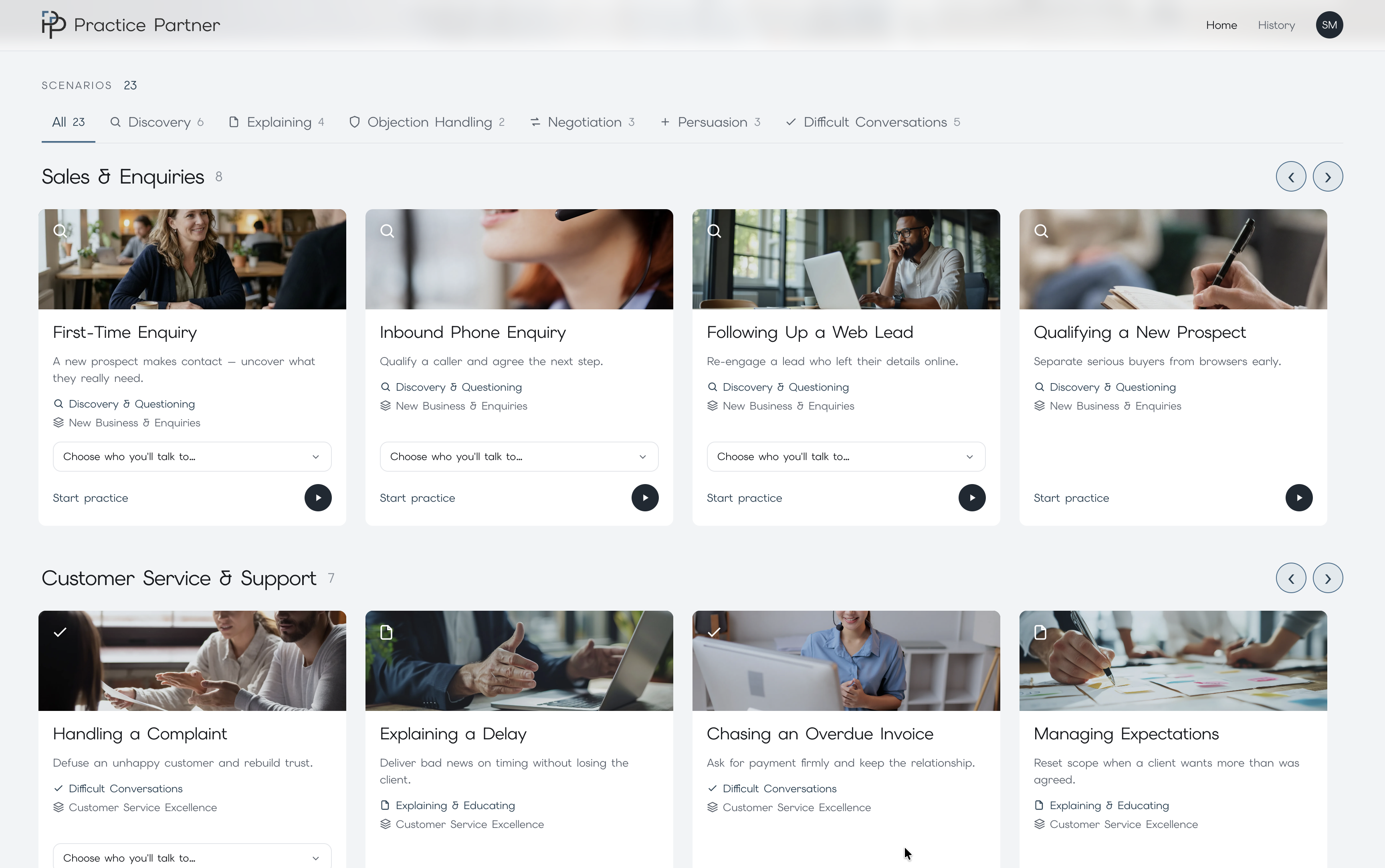The image size is (1385, 868).
Task: Click checkmark icon on Chasing an Overdue Invoice image
Action: click(714, 632)
